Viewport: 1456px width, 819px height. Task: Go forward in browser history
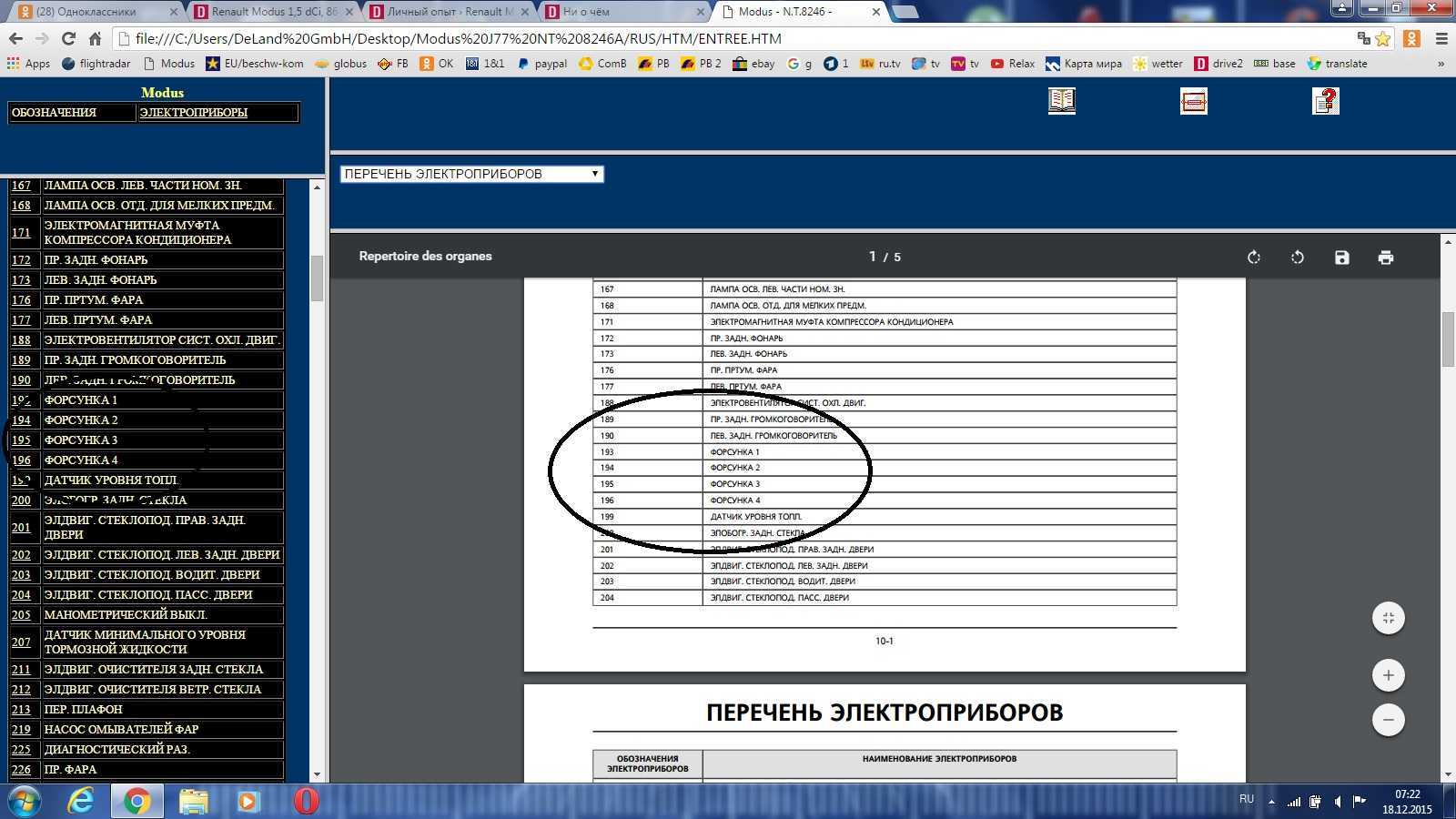coord(42,38)
